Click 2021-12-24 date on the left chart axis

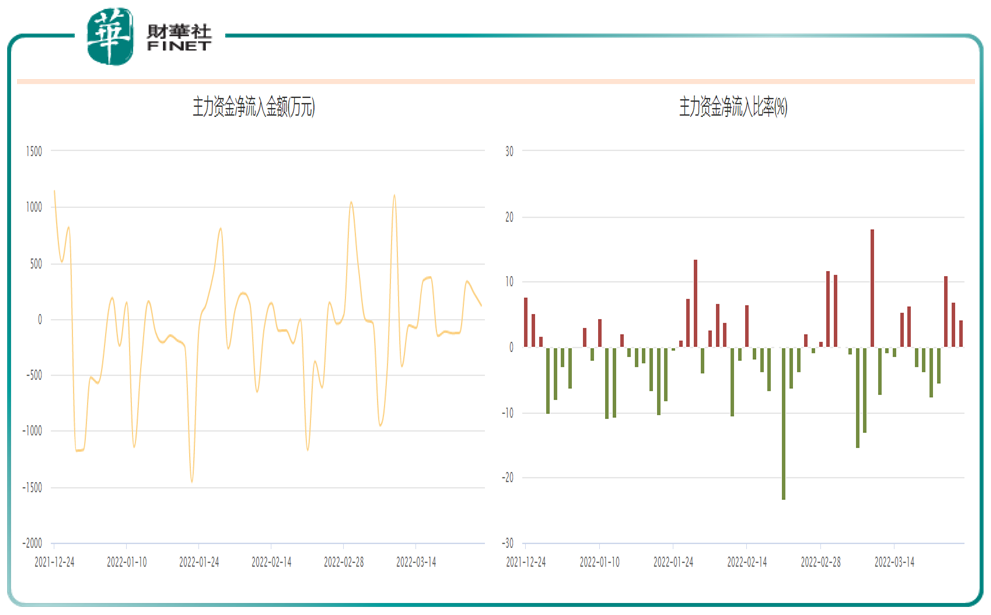point(54,562)
